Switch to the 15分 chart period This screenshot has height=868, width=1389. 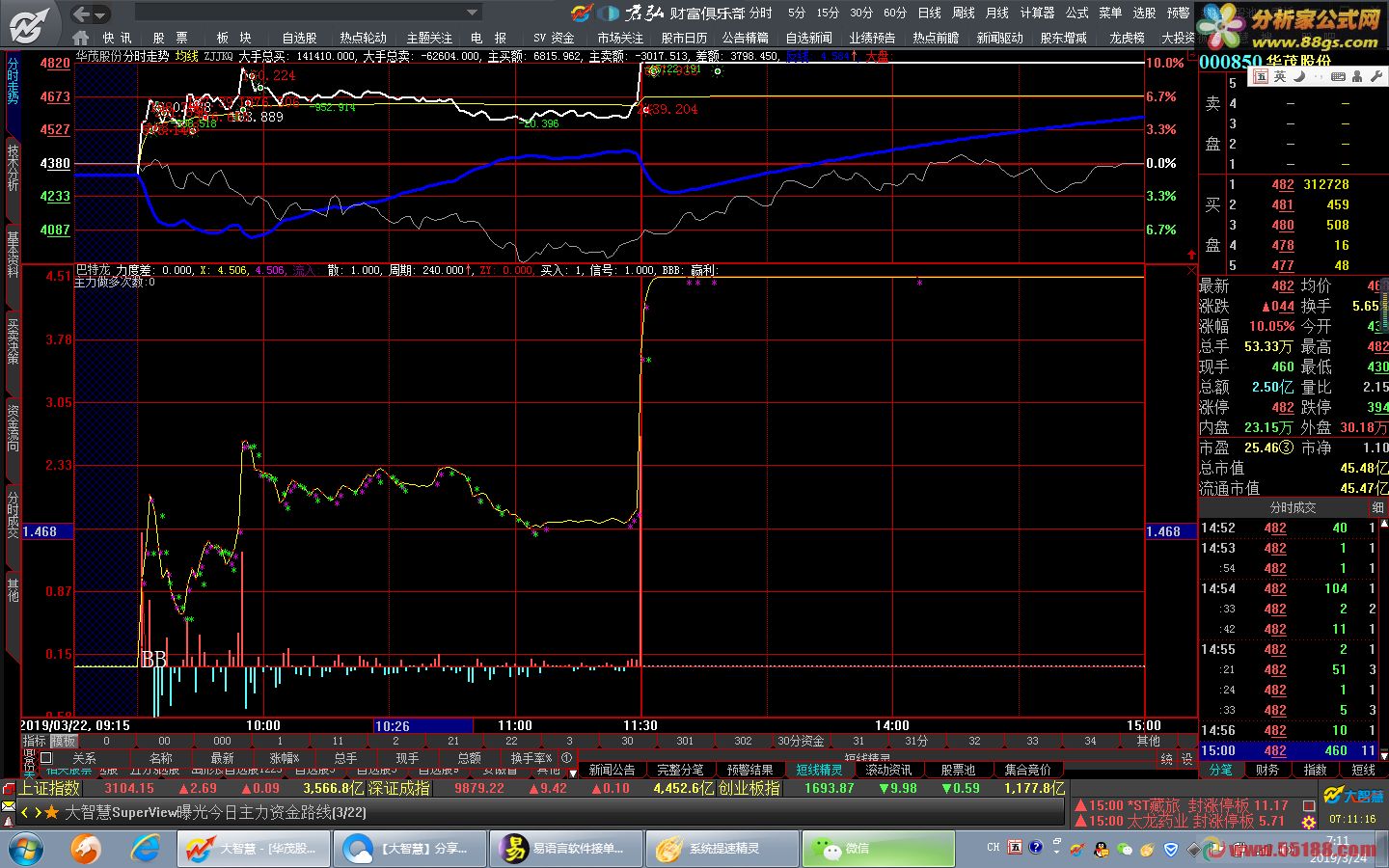tap(828, 13)
